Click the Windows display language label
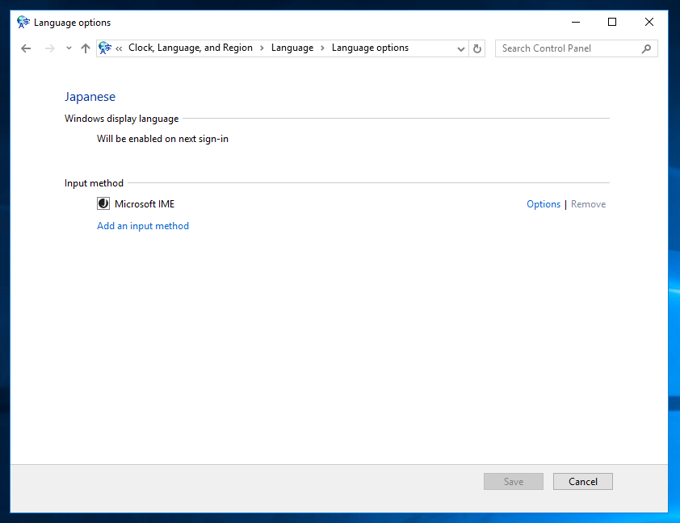Image resolution: width=680 pixels, height=523 pixels. click(121, 119)
